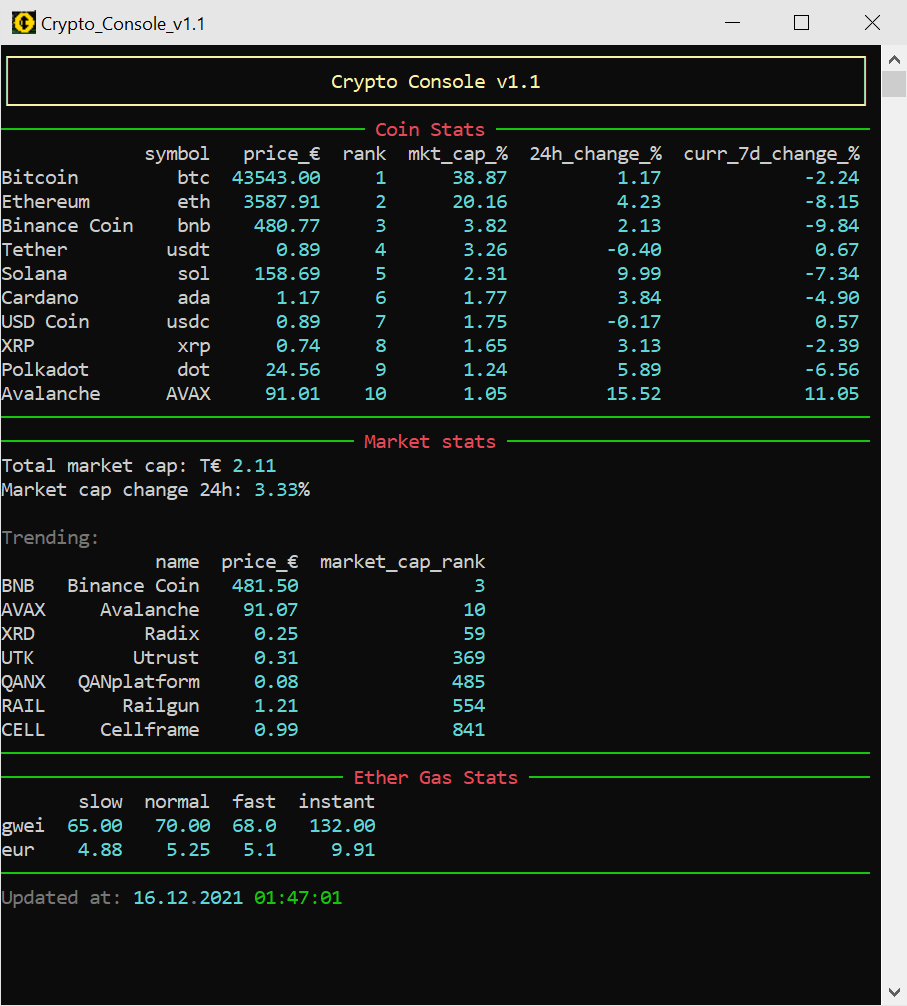Click the 24h_change_% column header

click(595, 154)
